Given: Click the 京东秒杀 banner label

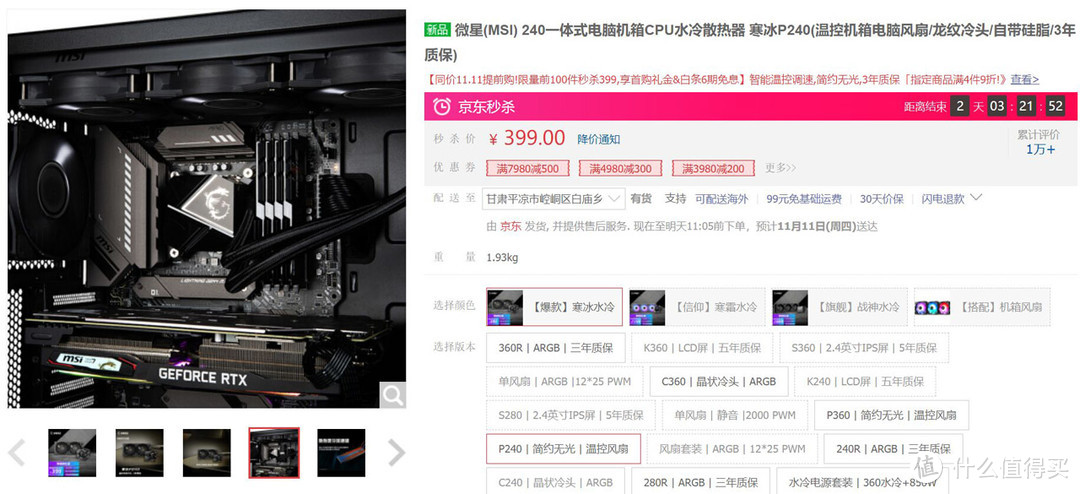Looking at the screenshot, I should pos(486,107).
